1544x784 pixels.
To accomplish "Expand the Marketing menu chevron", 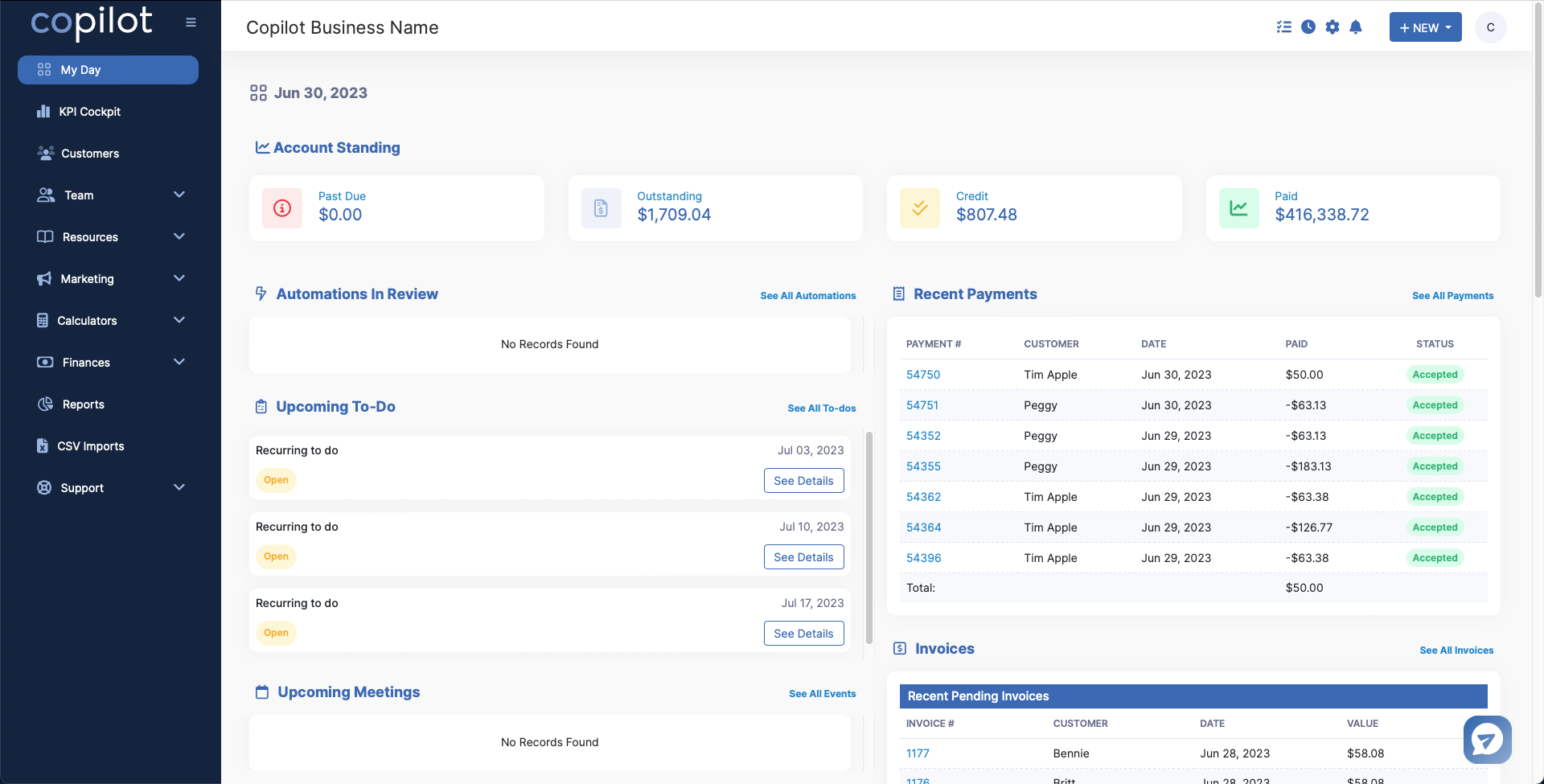I will pos(179,278).
